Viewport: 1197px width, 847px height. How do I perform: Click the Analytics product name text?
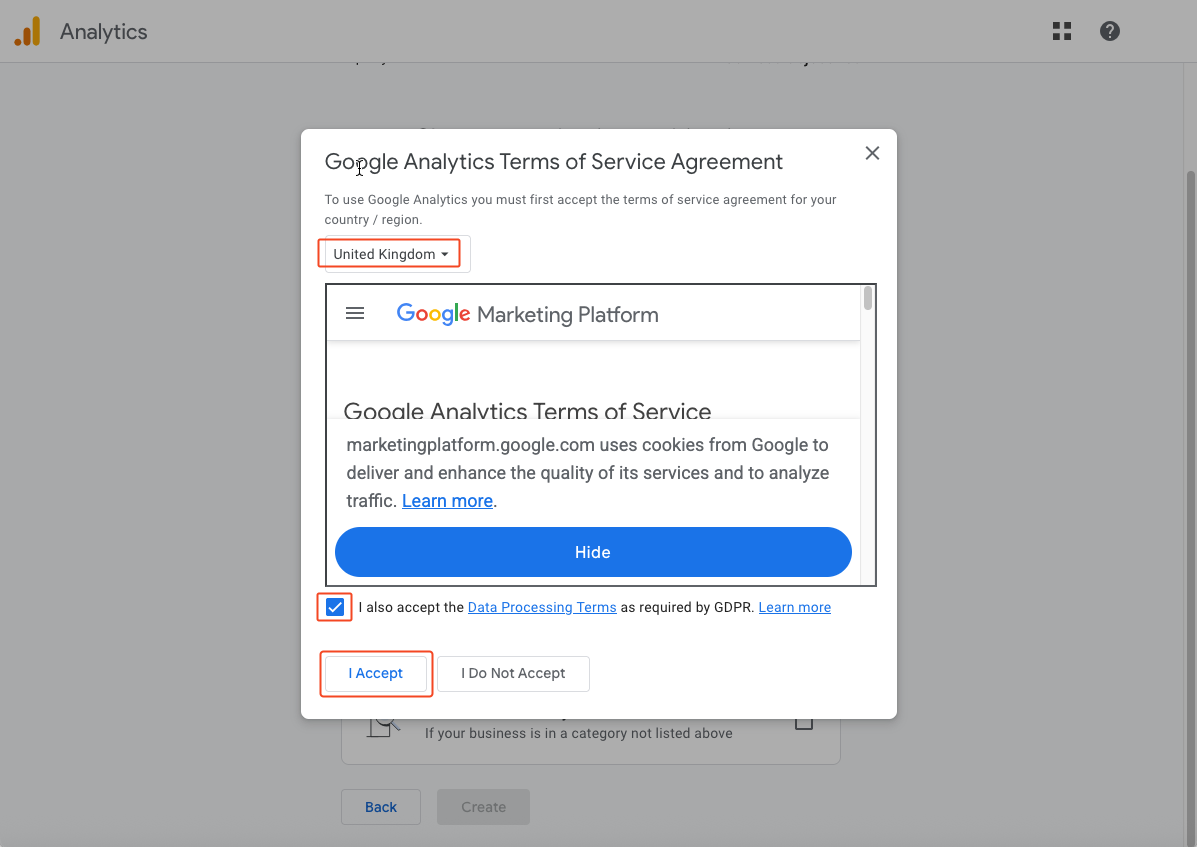click(x=104, y=32)
